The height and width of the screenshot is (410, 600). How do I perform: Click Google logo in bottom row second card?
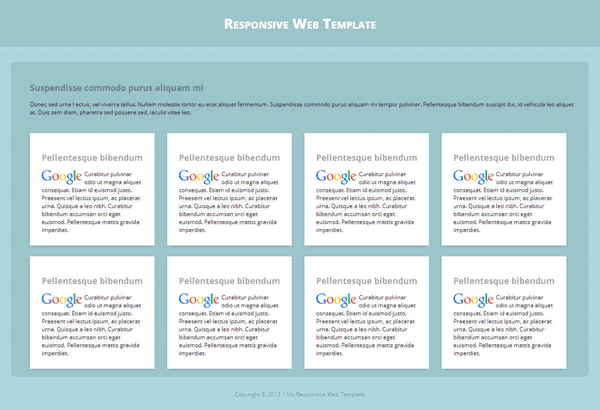coord(199,300)
